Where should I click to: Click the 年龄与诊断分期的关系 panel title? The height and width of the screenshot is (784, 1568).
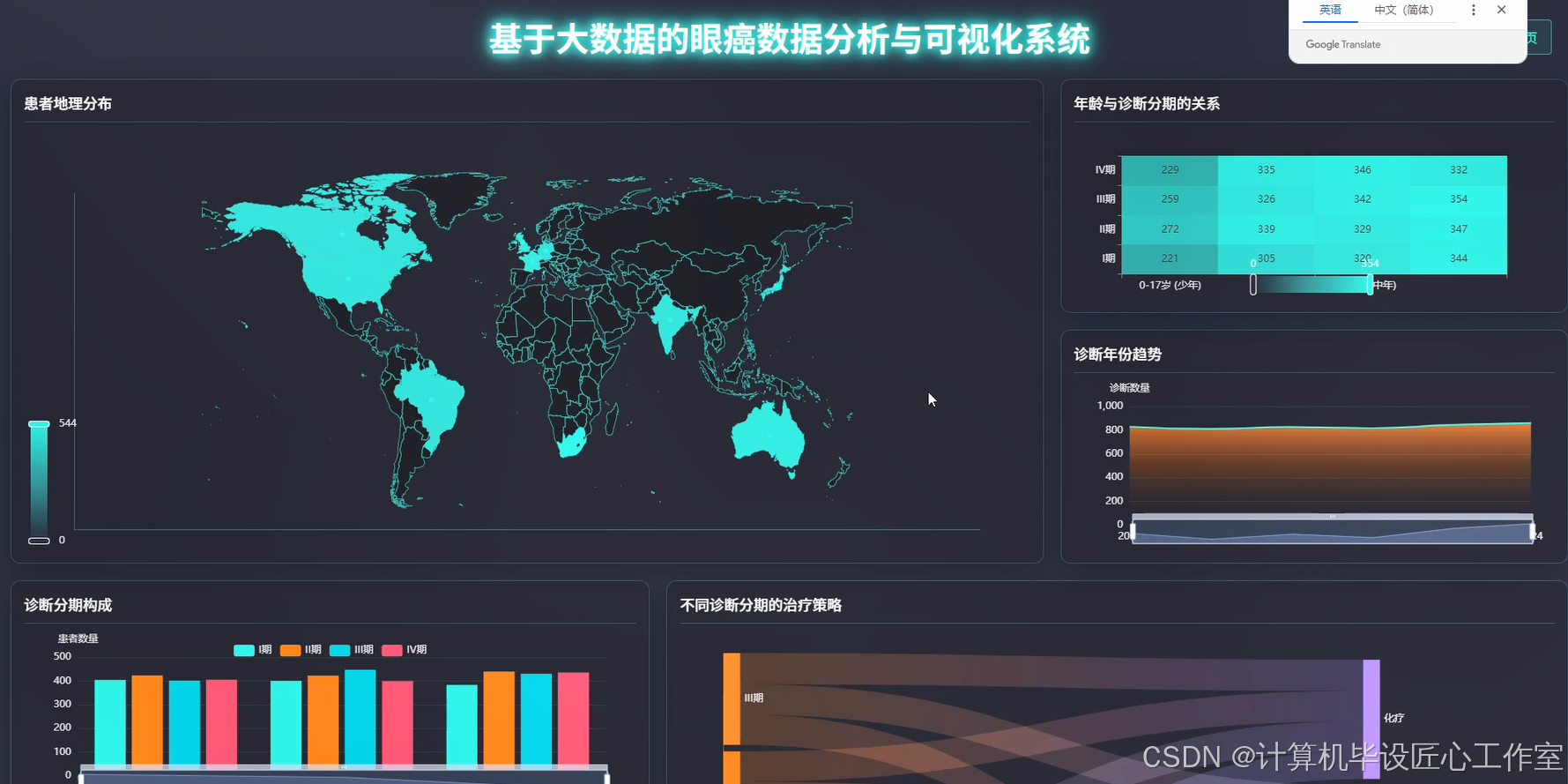pos(1147,104)
